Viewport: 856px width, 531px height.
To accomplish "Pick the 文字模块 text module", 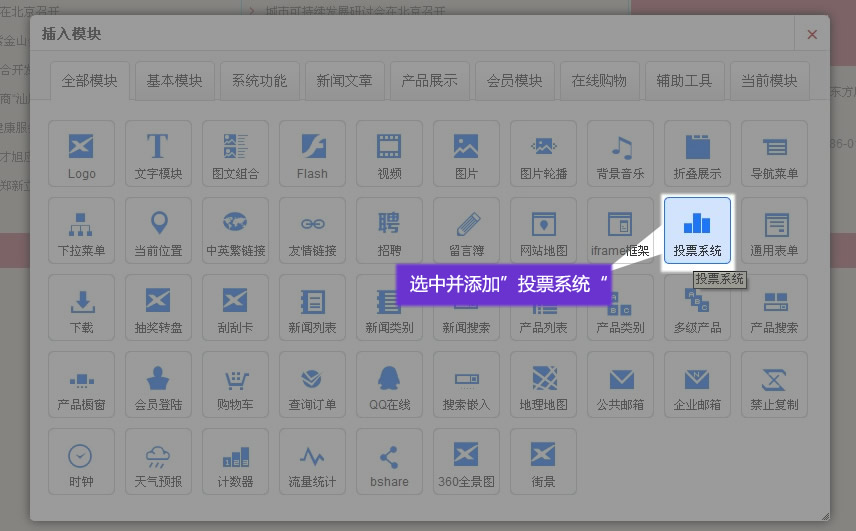I will point(158,153).
